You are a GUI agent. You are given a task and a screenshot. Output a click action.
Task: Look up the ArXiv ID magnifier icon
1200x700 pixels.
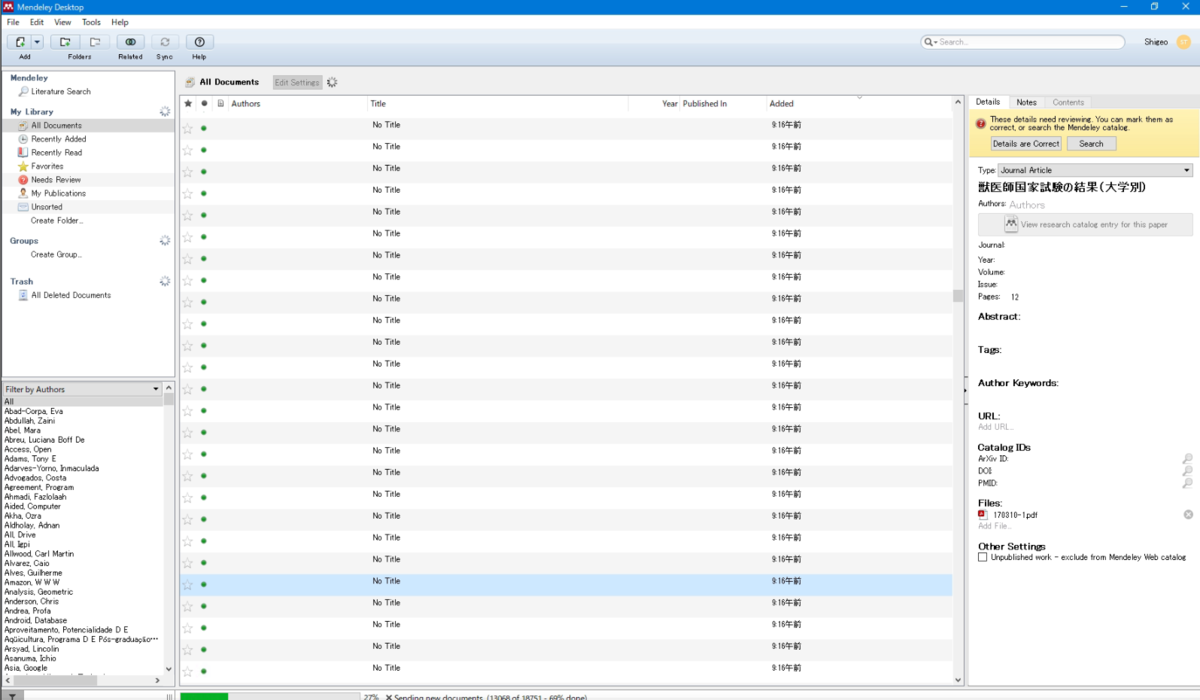pos(1187,459)
